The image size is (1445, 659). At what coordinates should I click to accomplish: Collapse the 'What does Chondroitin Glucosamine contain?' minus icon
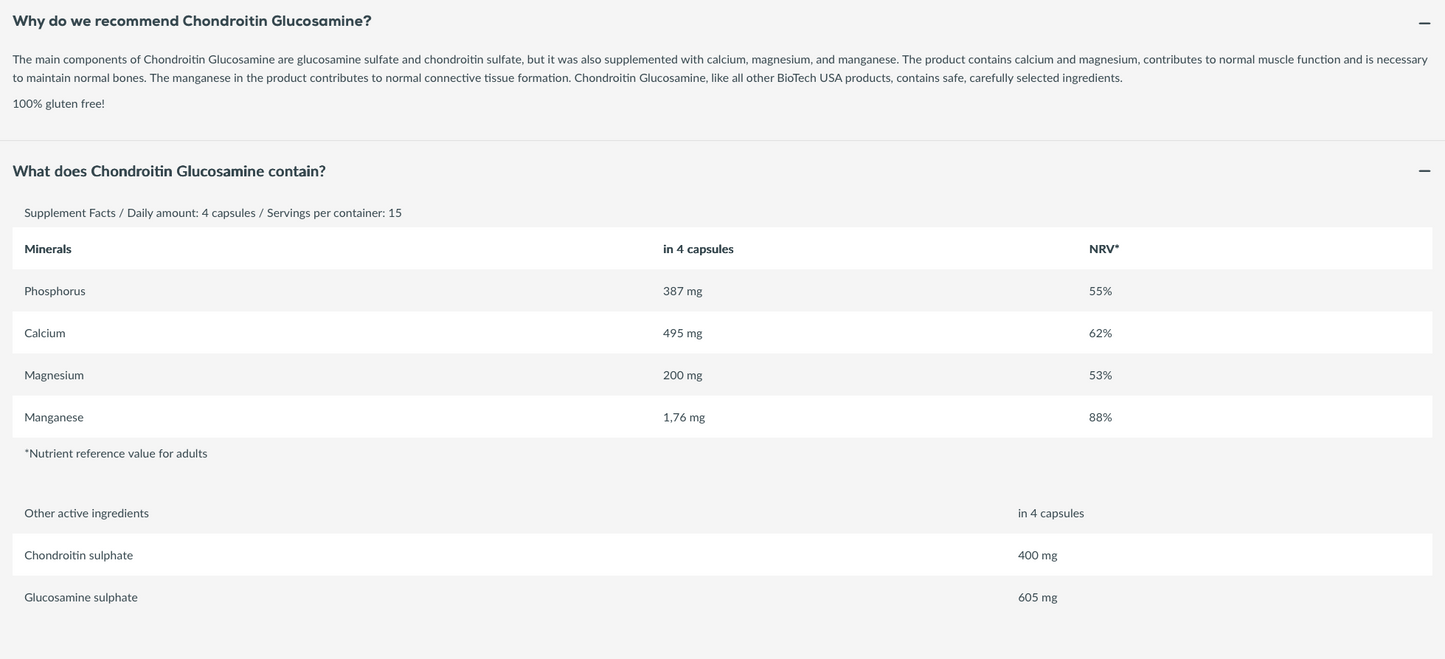point(1424,171)
